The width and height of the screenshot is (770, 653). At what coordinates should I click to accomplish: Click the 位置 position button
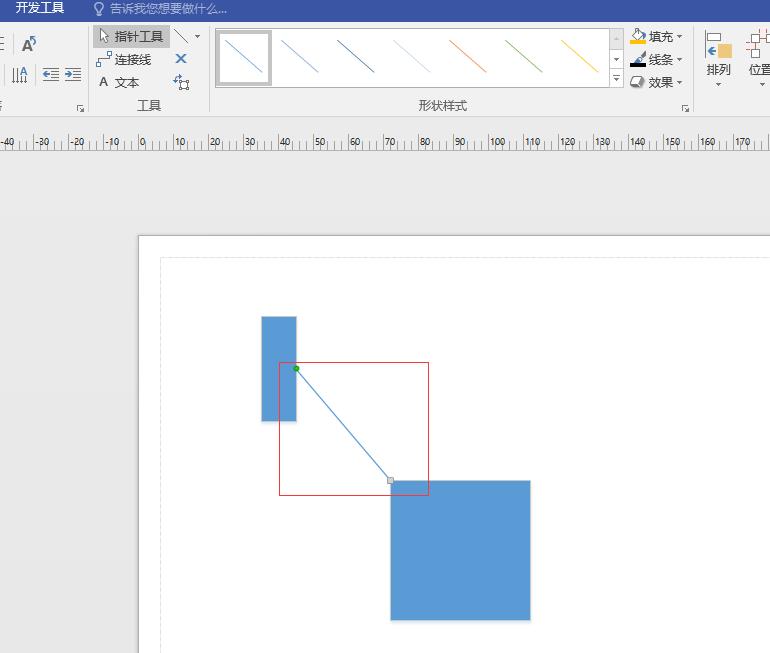pos(759,59)
